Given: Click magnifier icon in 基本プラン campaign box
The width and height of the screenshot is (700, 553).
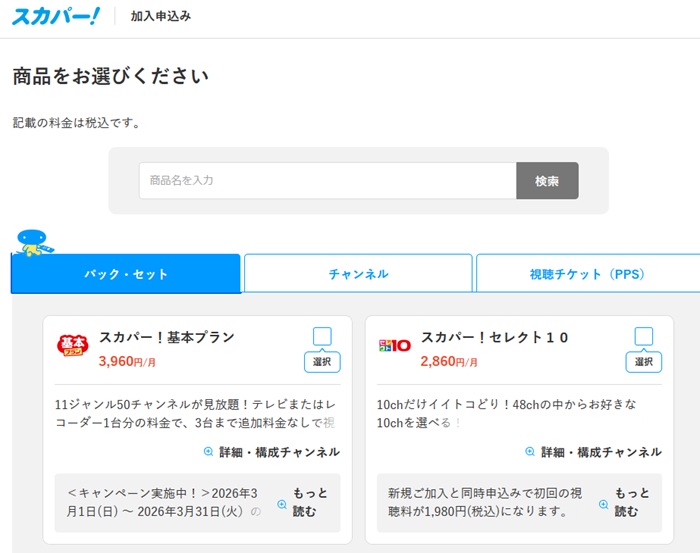Looking at the screenshot, I should click(282, 503).
